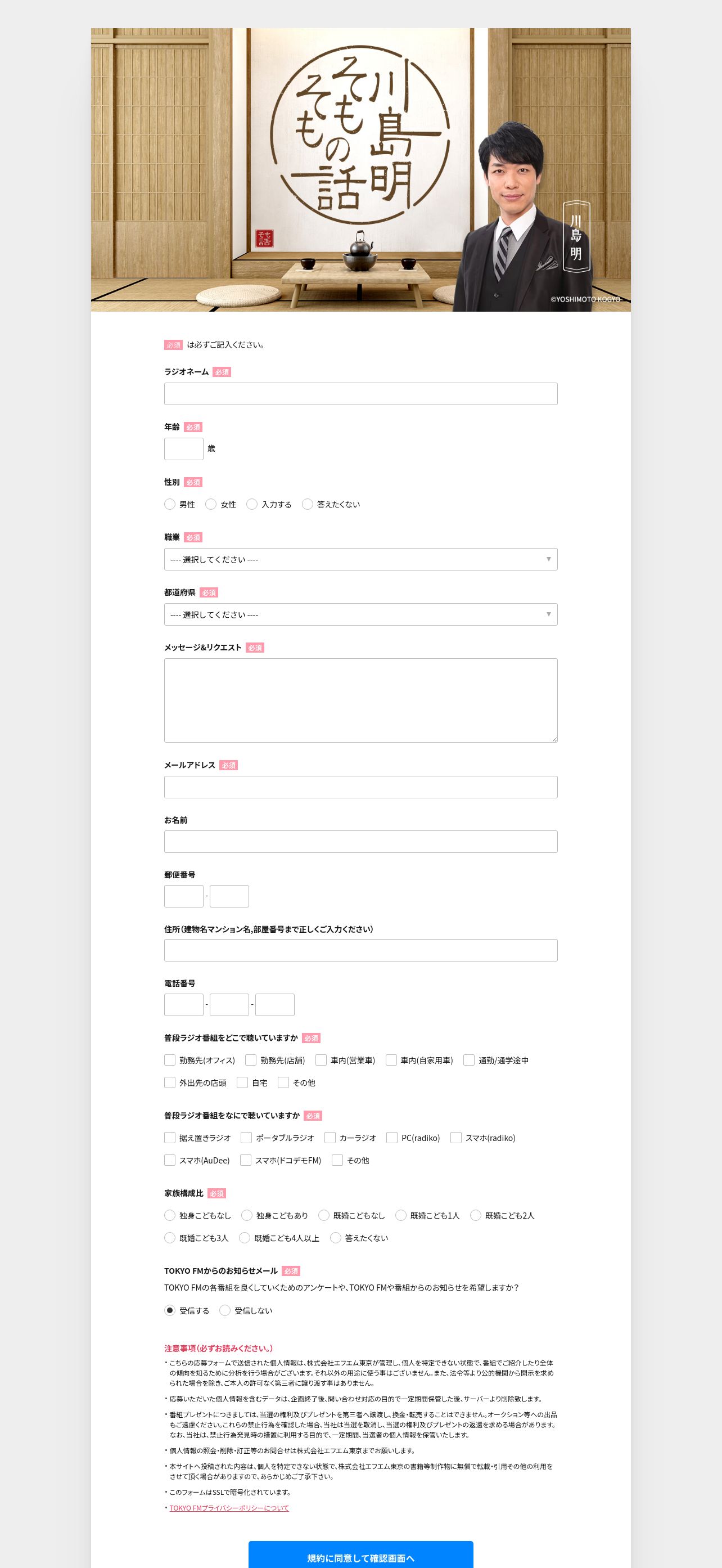Select 独身こどもなし radio button
Screen dimensions: 722x1568
pos(170,1216)
